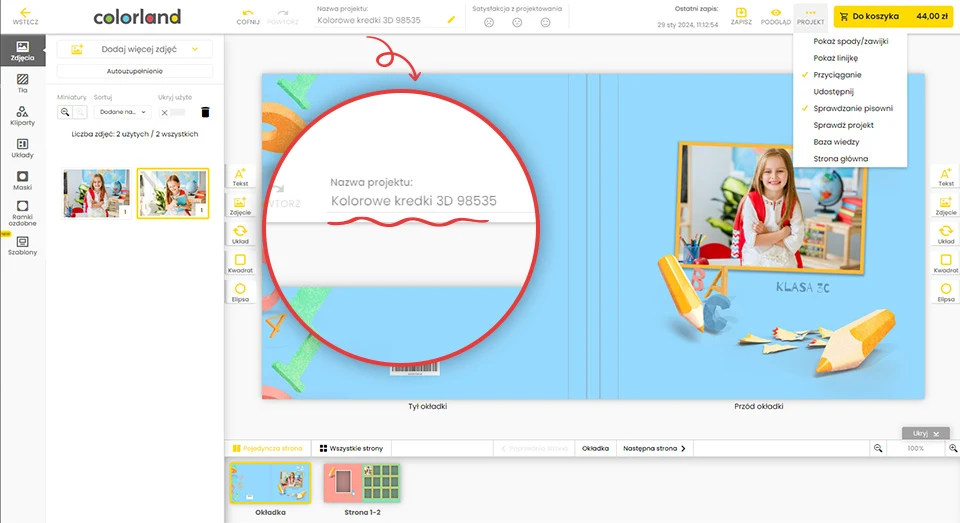The image size is (960, 523).
Task: Add Zdjęcie from the left page toolbar
Action: (x=240, y=206)
